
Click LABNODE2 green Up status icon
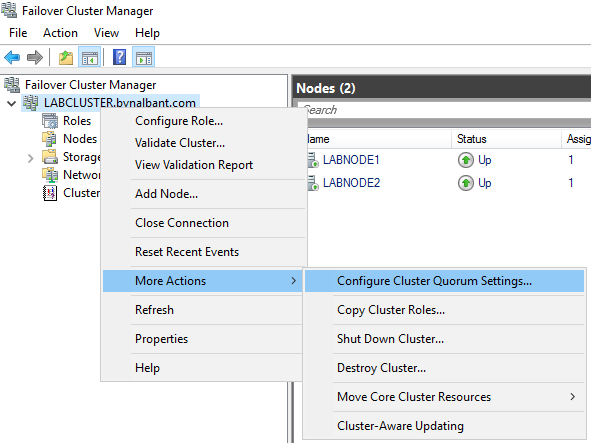[x=466, y=183]
